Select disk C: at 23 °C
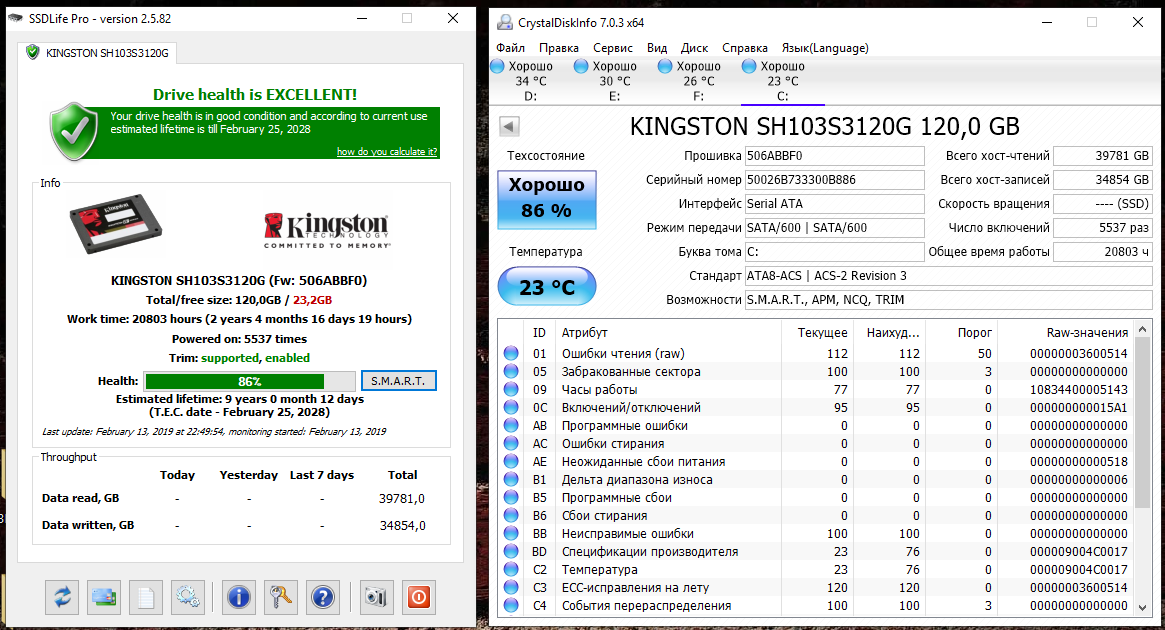 (782, 81)
